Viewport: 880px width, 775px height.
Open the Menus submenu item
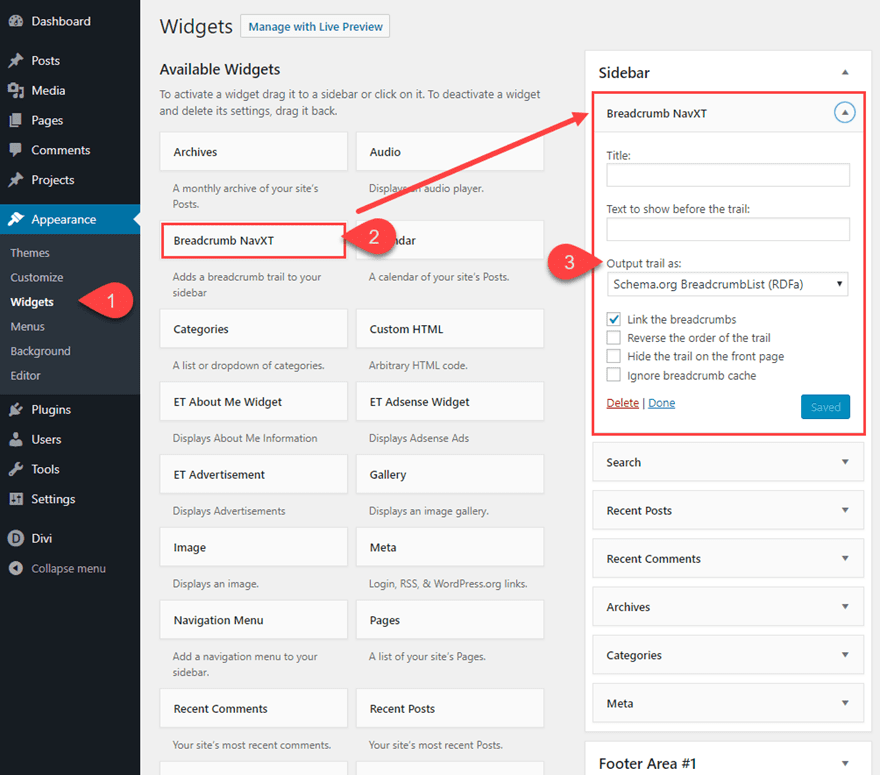(x=28, y=327)
